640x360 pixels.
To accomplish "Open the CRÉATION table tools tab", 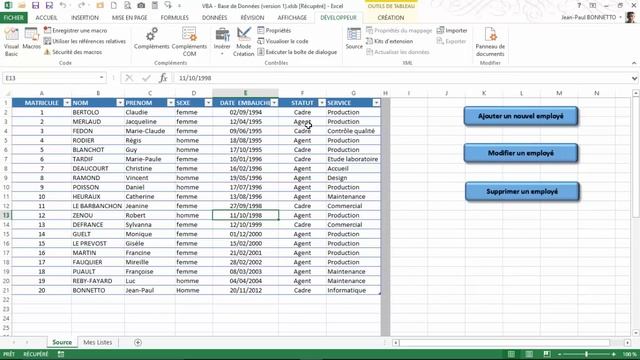I will 391,18.
